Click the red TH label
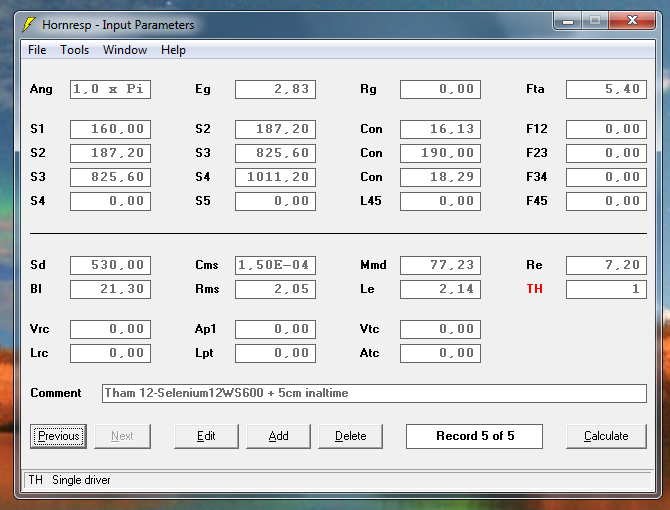 click(535, 289)
